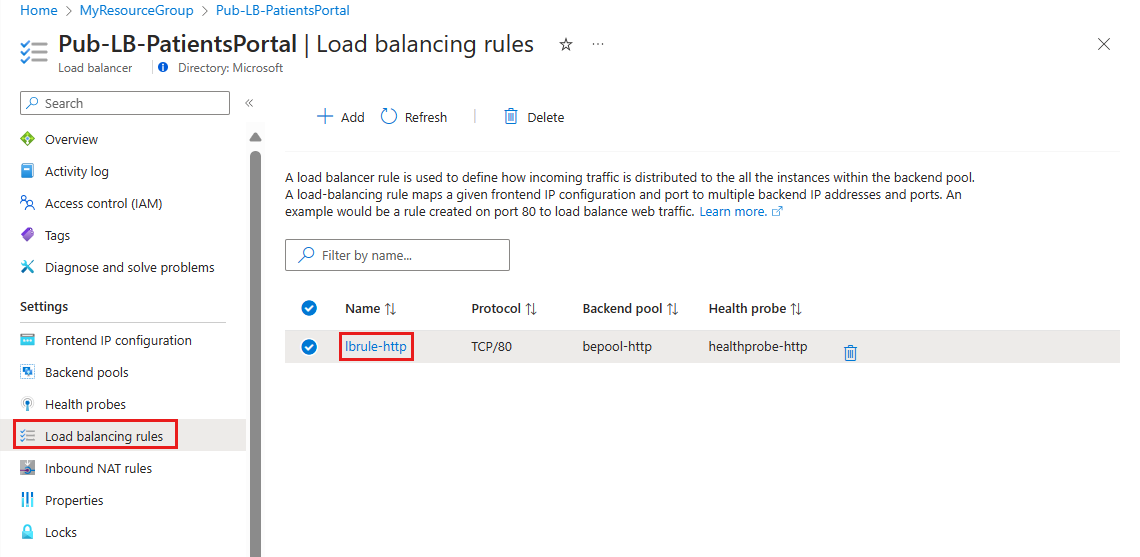
Task: Click the TCP/80 protocol cell
Action: click(x=491, y=347)
